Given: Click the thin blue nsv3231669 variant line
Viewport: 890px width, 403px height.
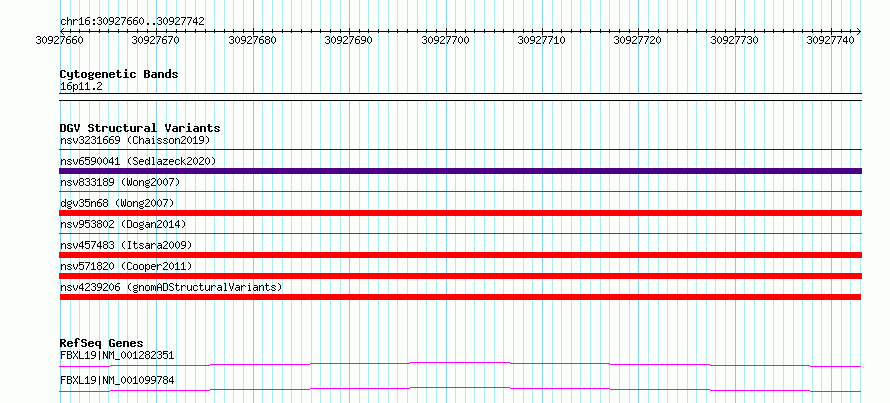Looking at the screenshot, I should point(461,150).
